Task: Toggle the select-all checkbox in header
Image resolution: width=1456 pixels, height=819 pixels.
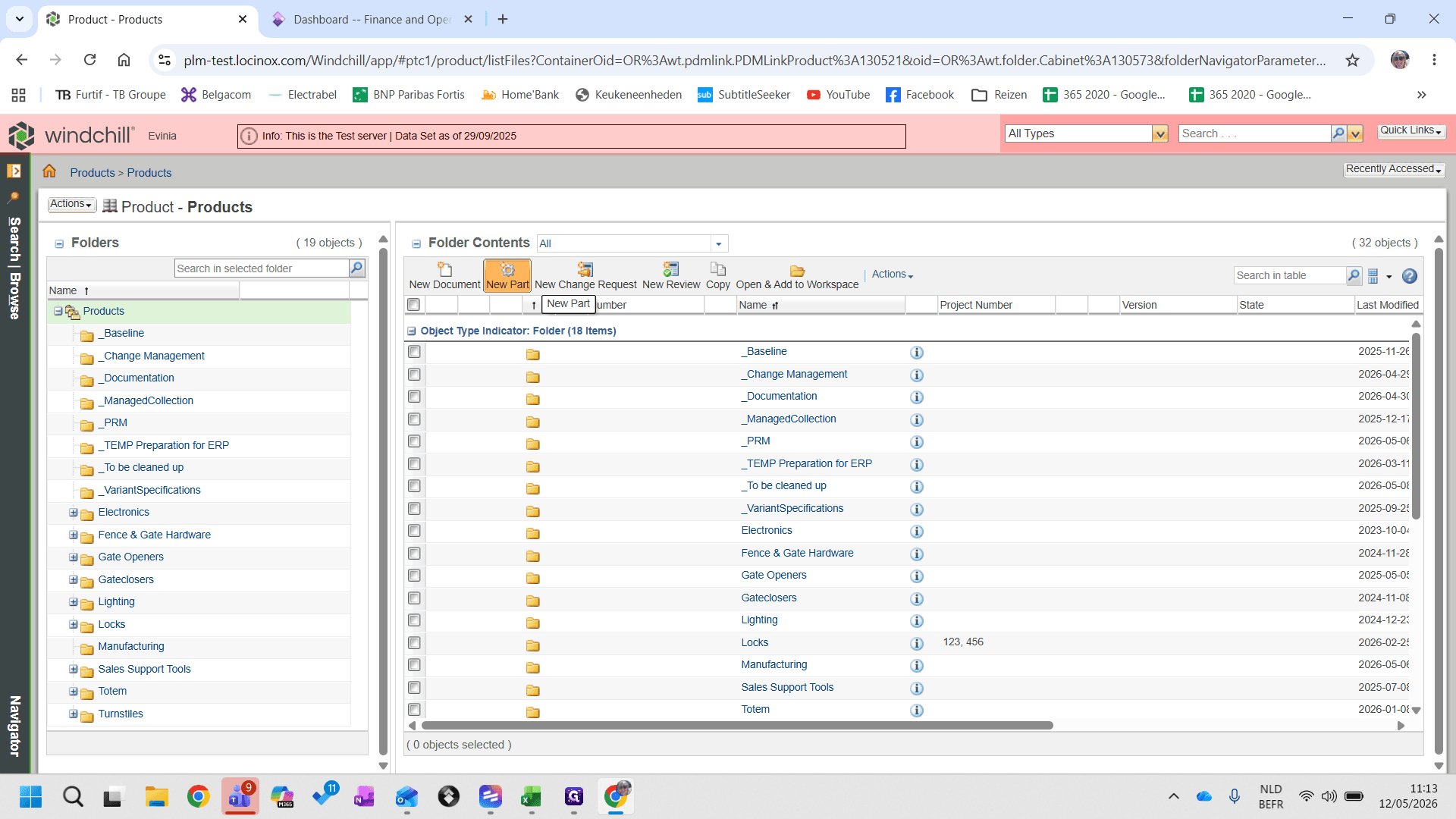Action: (413, 305)
